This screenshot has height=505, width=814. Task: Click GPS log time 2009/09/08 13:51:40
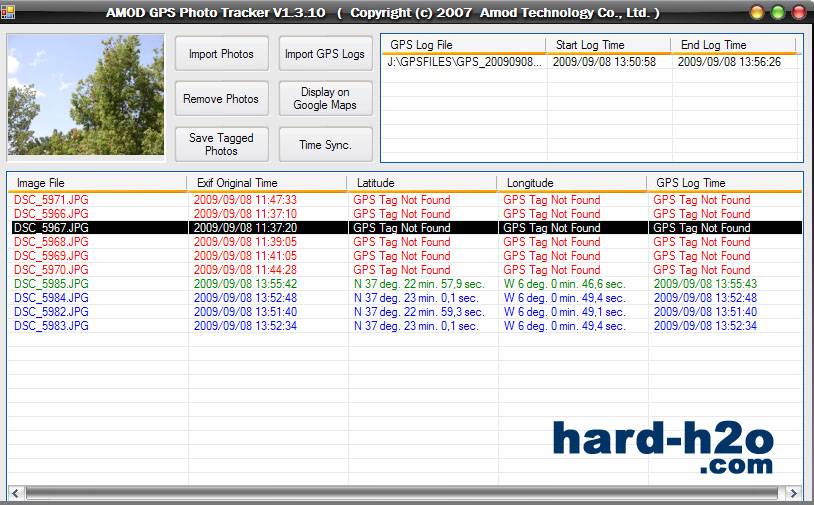(x=705, y=312)
